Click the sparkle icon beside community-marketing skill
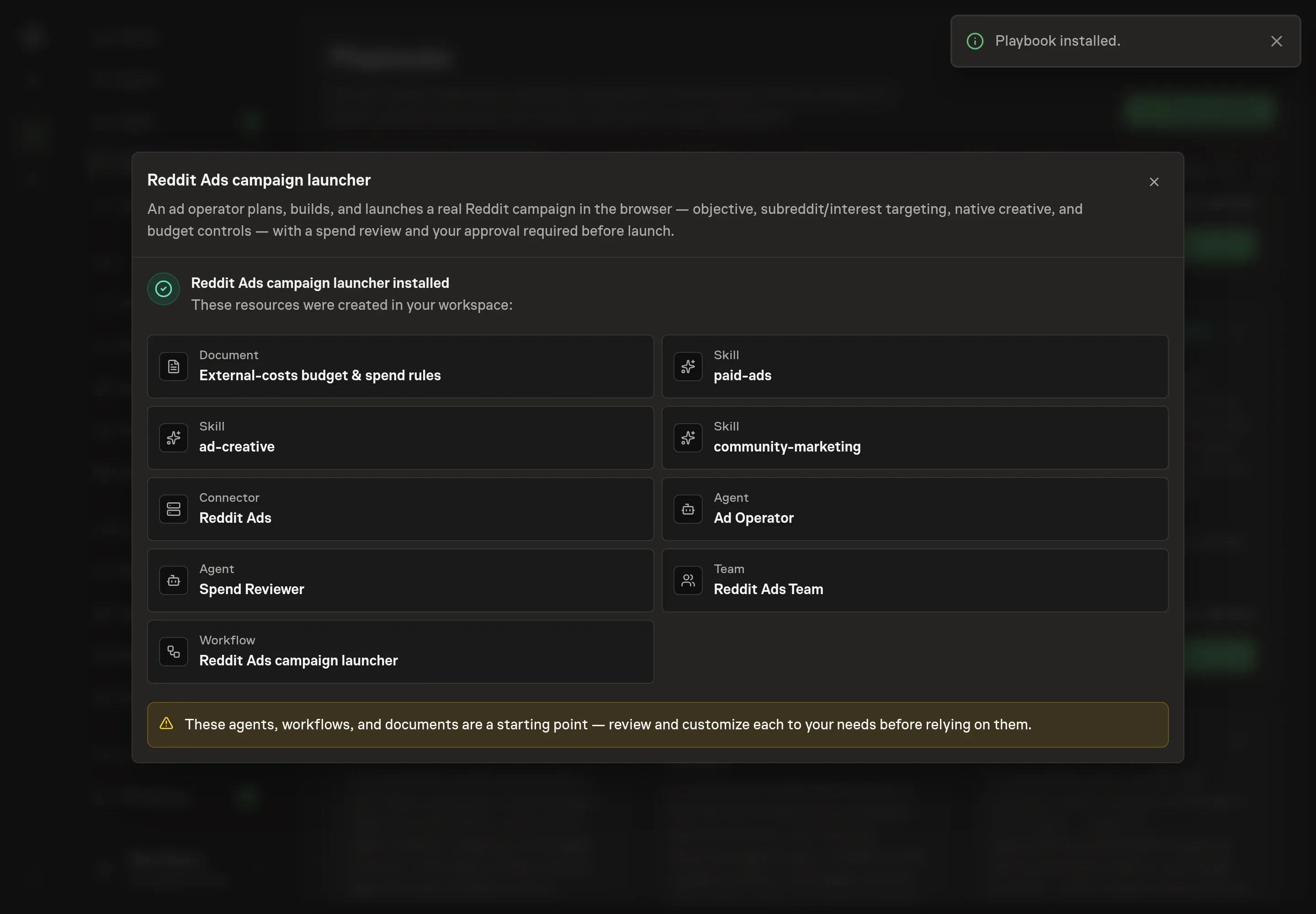 point(688,437)
